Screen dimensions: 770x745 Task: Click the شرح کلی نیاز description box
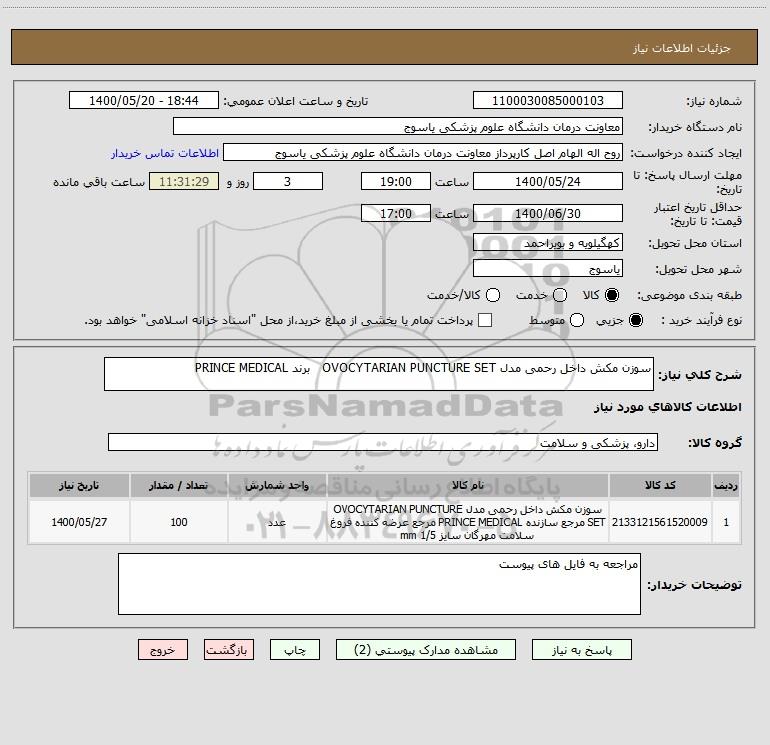(378, 375)
